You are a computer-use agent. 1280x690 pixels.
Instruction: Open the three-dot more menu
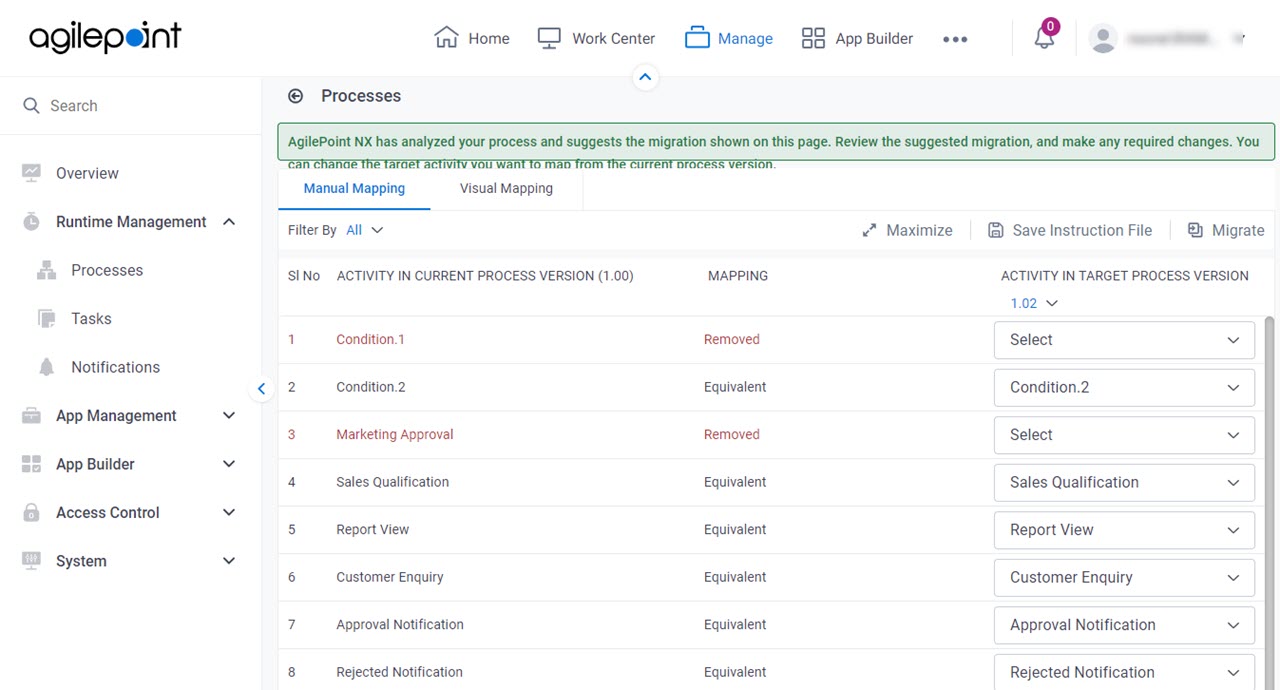click(x=955, y=39)
